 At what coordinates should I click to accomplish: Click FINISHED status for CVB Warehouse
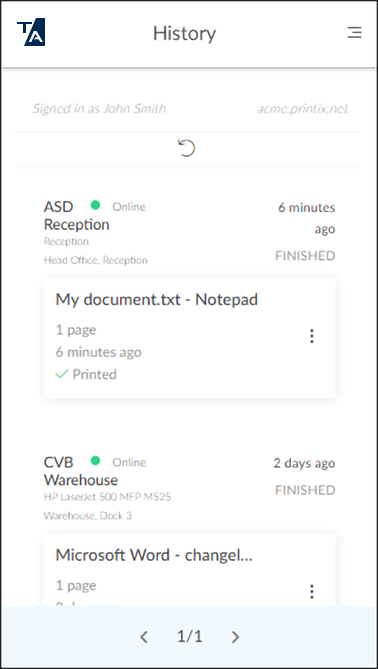(305, 490)
